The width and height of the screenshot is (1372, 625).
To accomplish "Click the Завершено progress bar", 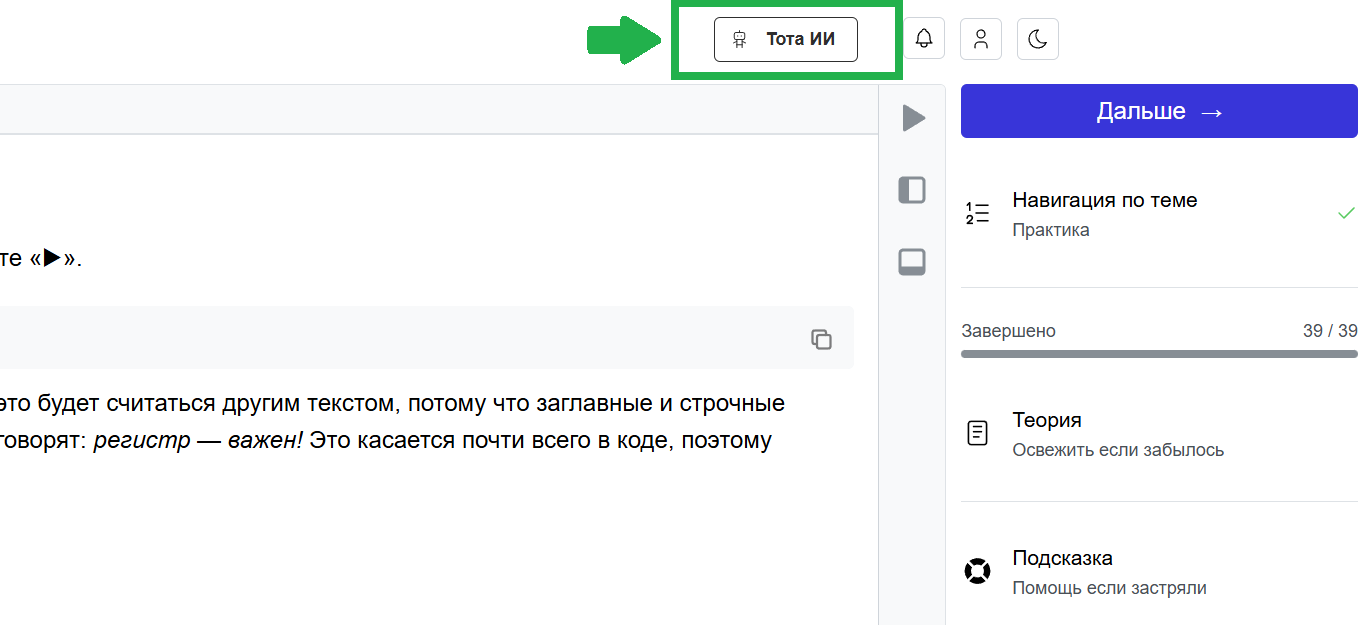I will point(1159,354).
